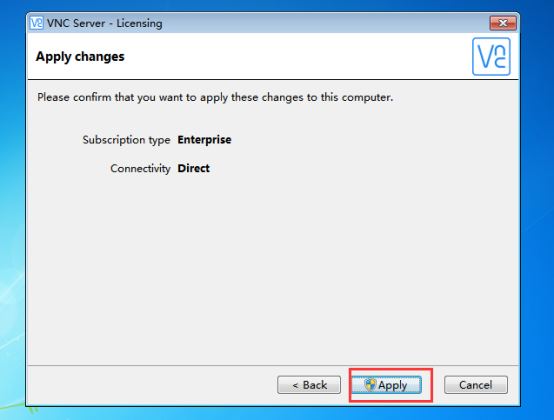Image resolution: width=554 pixels, height=420 pixels.
Task: Click the UAC shield icon on Apply
Action: pos(370,385)
